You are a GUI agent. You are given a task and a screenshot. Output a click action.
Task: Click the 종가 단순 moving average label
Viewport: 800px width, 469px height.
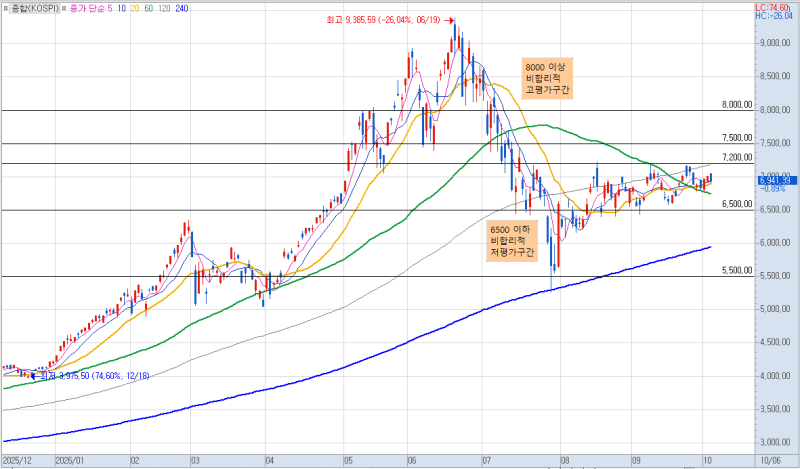pos(87,8)
